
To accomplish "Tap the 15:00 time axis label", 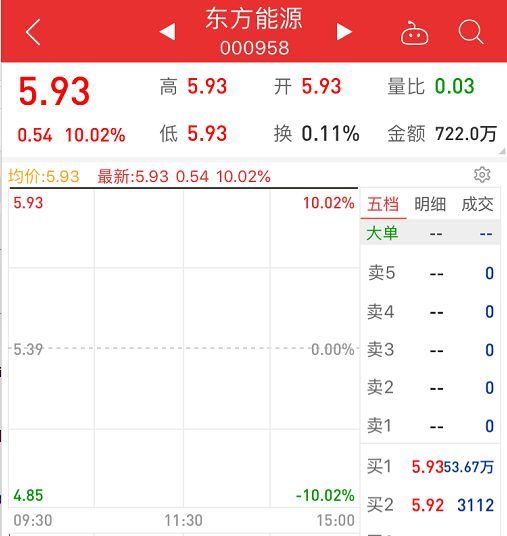I will click(x=335, y=521).
